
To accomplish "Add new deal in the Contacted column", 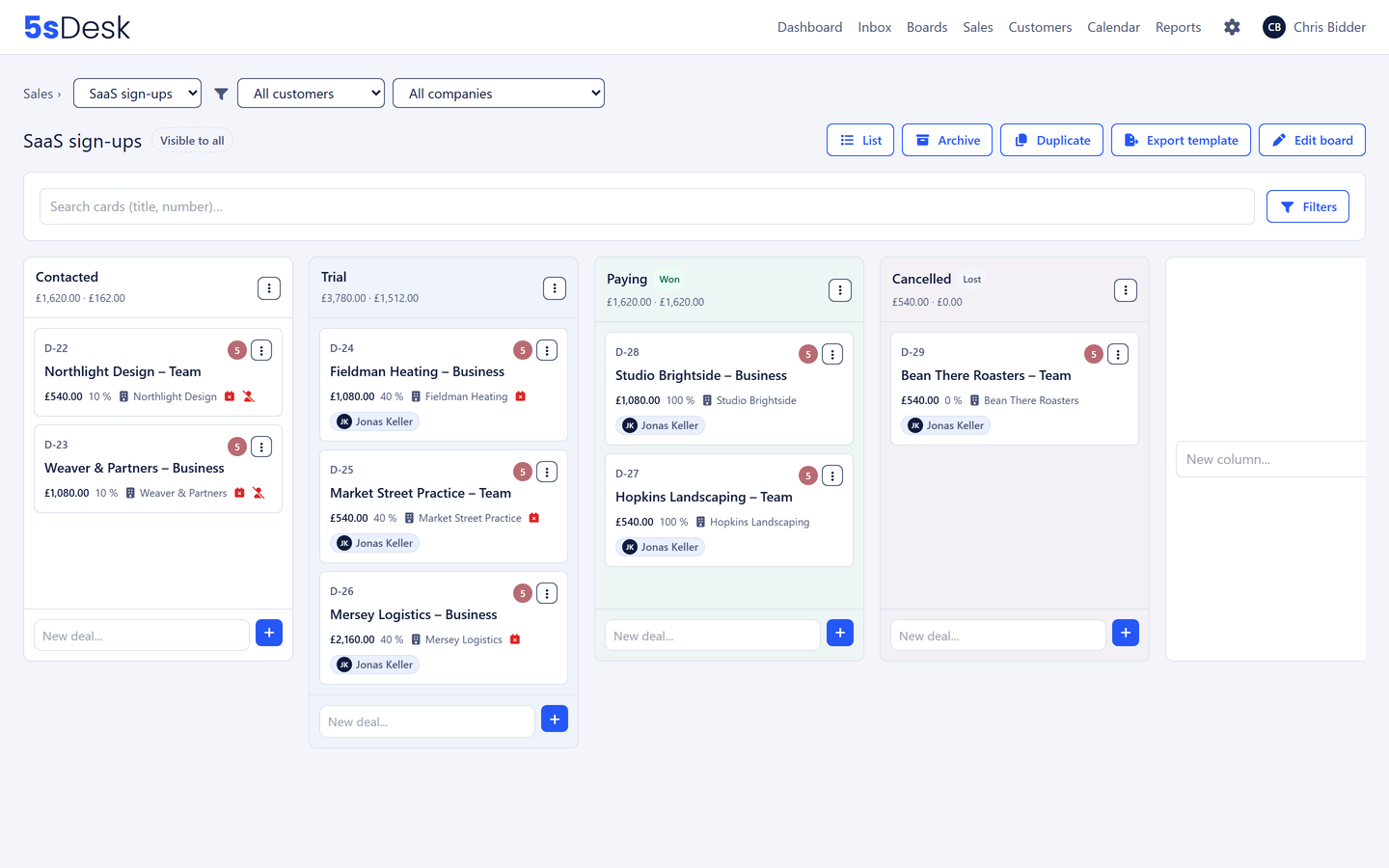I will [x=269, y=633].
